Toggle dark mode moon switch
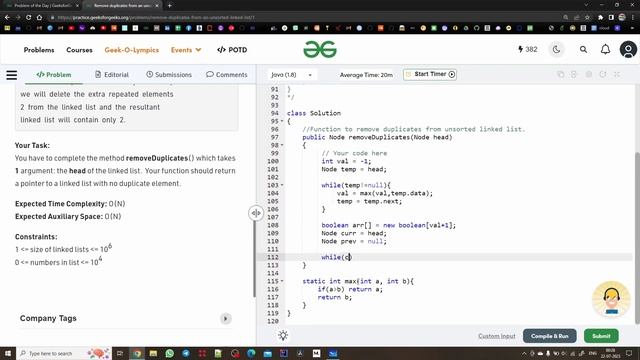Image resolution: width=640 pixels, height=360 pixels. coord(556,49)
